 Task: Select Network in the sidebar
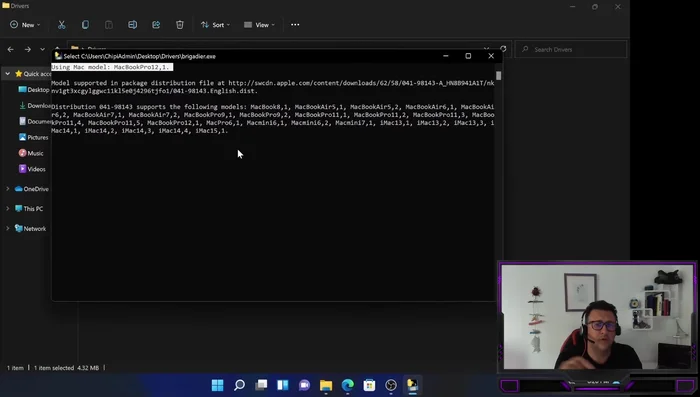(x=30, y=229)
